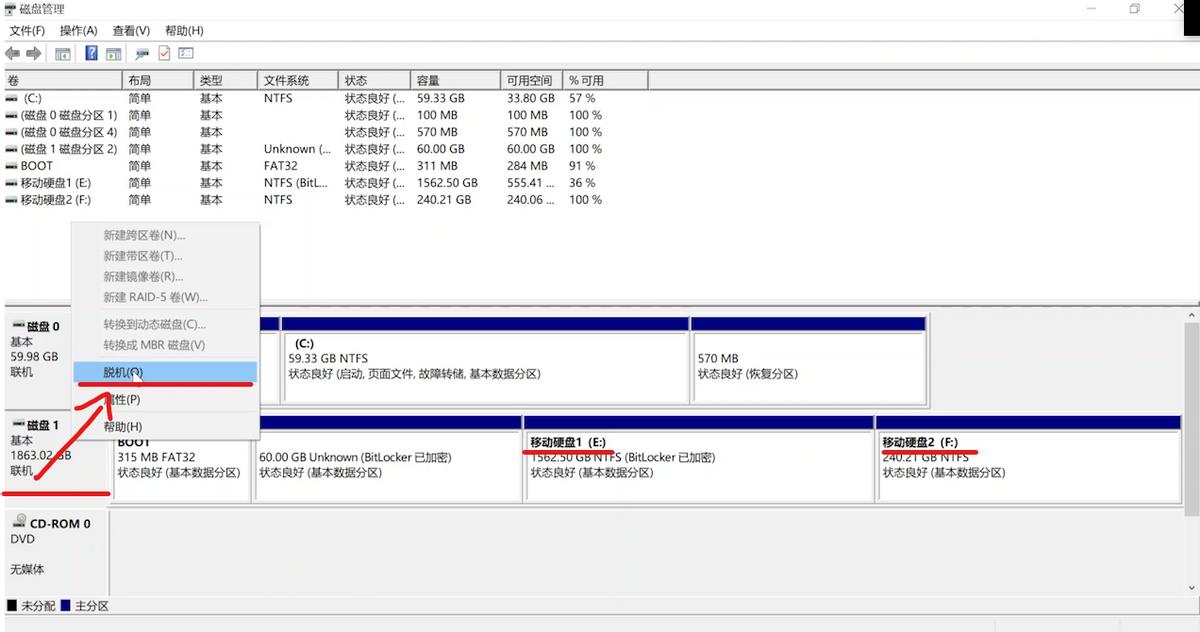The width and height of the screenshot is (1200, 632).
Task: Select 脱机(O) in the context menu
Action: click(x=124, y=372)
